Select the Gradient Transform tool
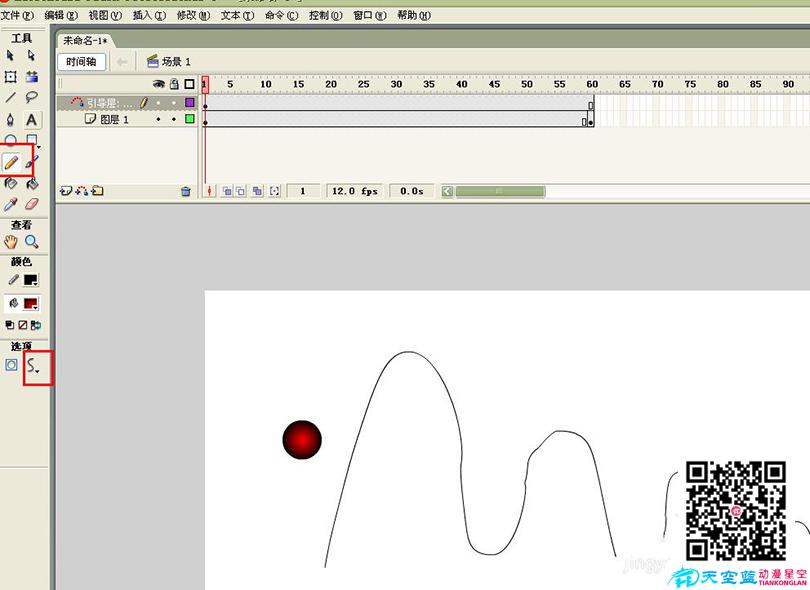 pyautogui.click(x=32, y=77)
